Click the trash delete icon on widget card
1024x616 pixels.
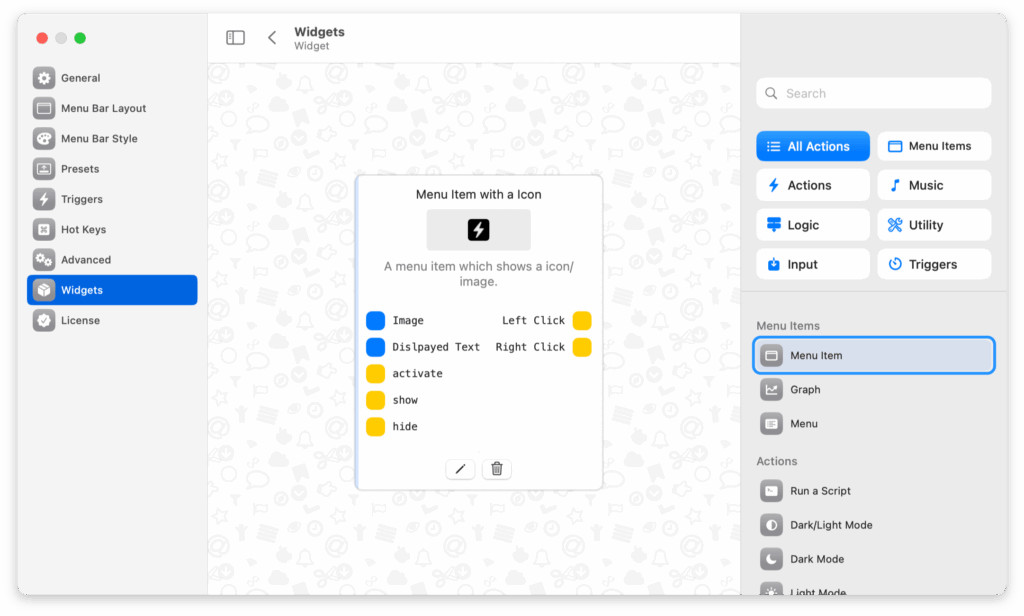497,469
